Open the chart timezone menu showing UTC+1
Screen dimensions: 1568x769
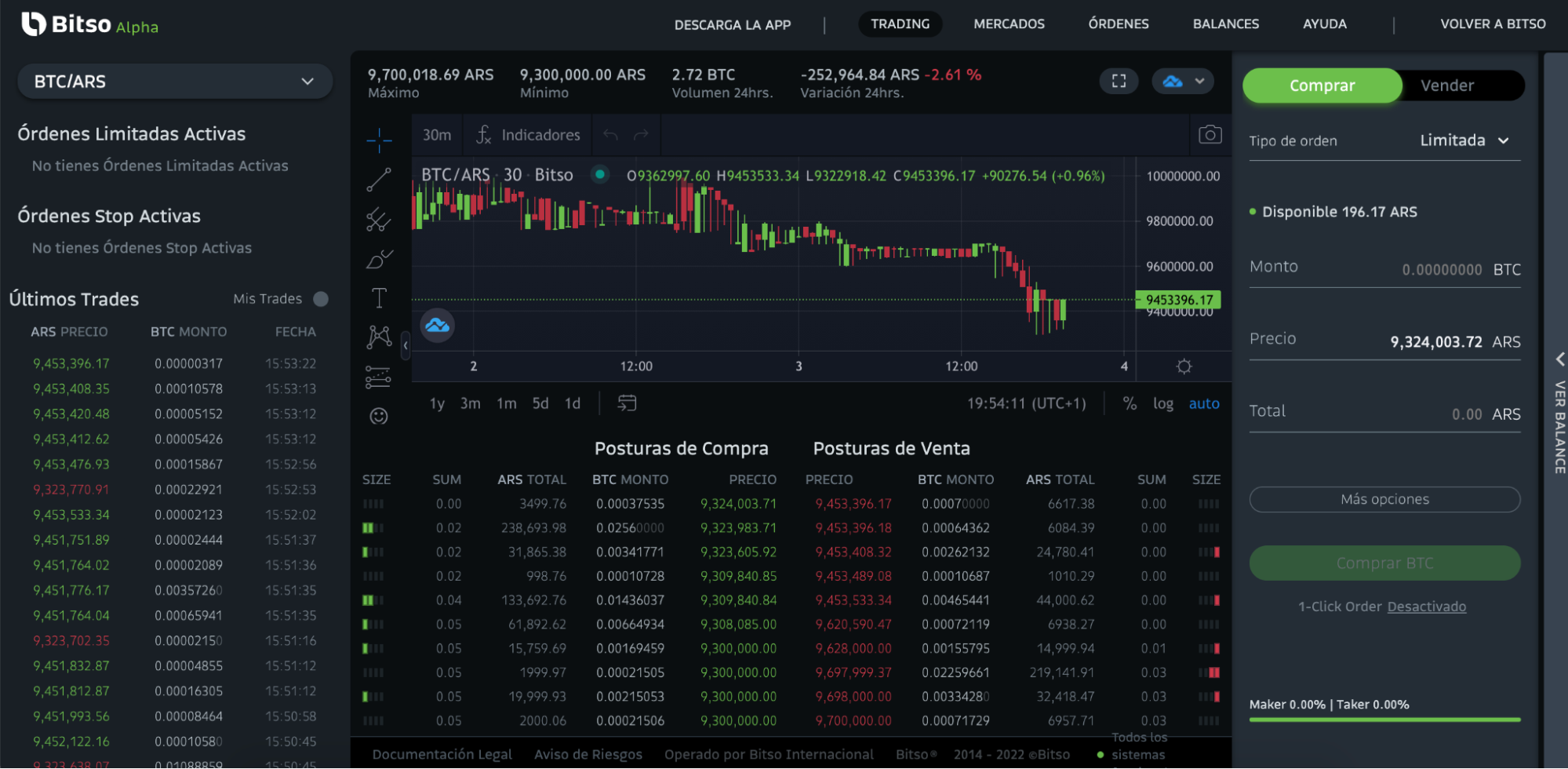pos(1027,403)
